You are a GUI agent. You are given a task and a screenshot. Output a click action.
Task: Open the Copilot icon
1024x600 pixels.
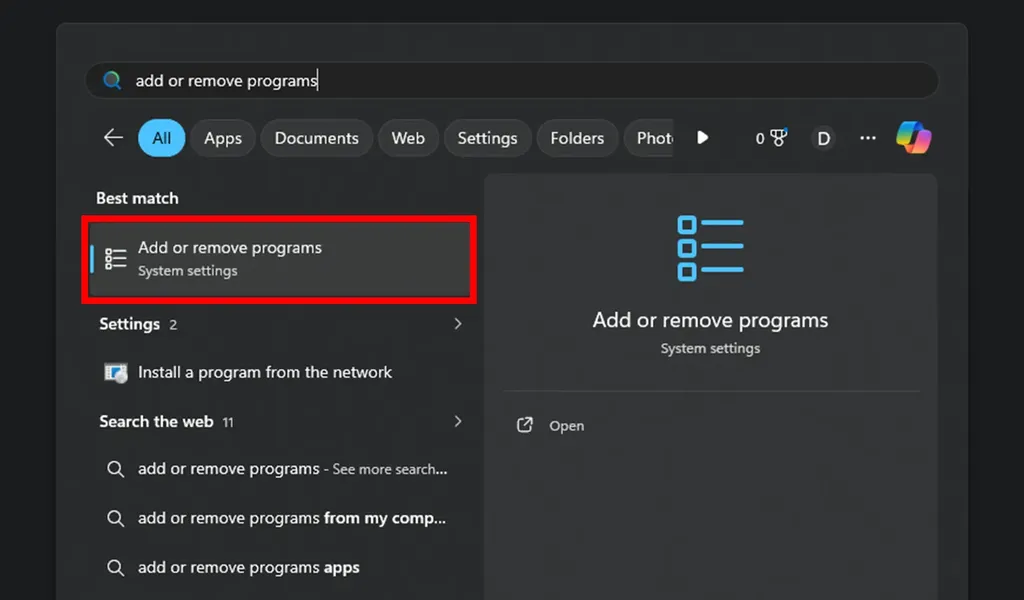tap(913, 138)
